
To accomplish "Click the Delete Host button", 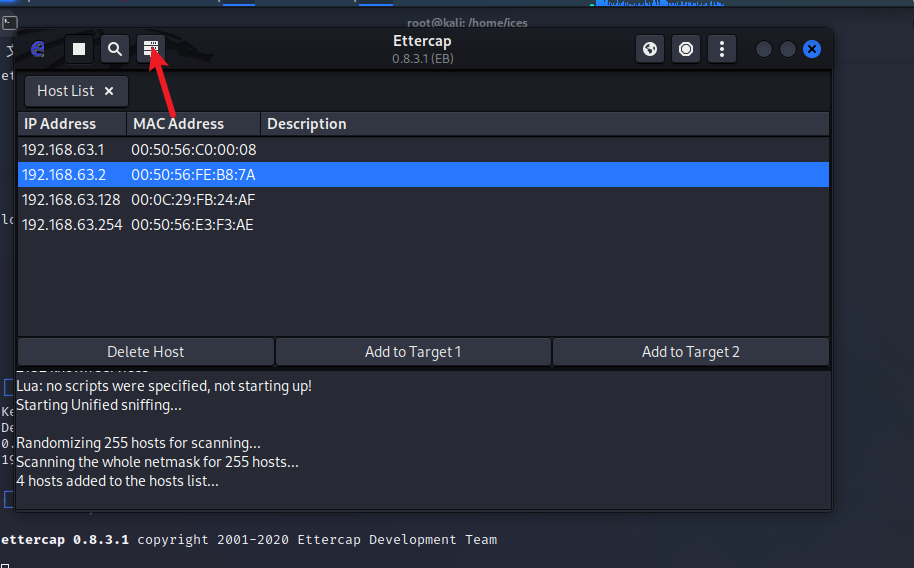I will click(146, 352).
